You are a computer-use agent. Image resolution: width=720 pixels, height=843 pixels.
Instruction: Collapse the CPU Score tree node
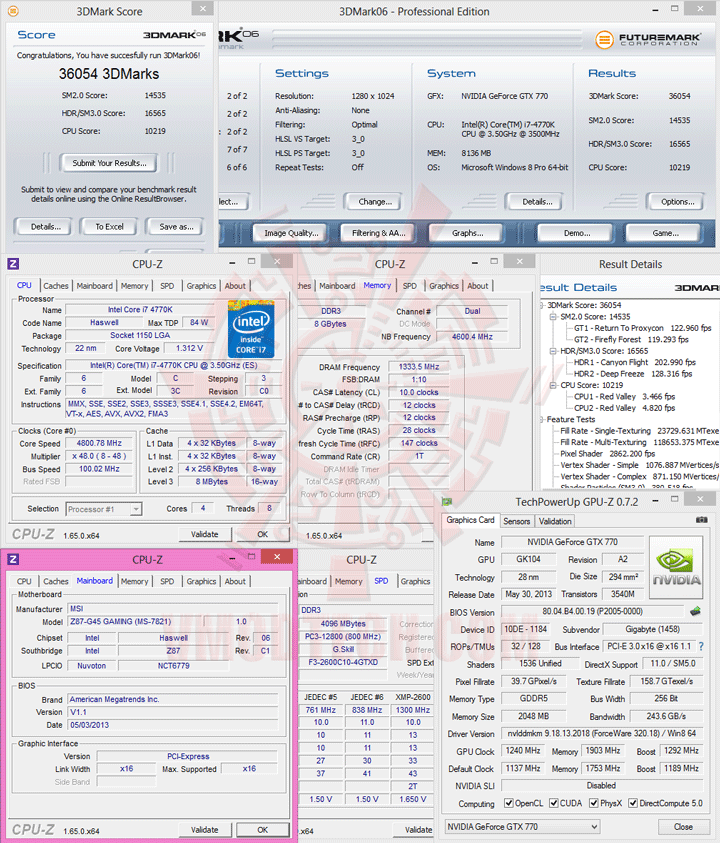click(x=553, y=385)
